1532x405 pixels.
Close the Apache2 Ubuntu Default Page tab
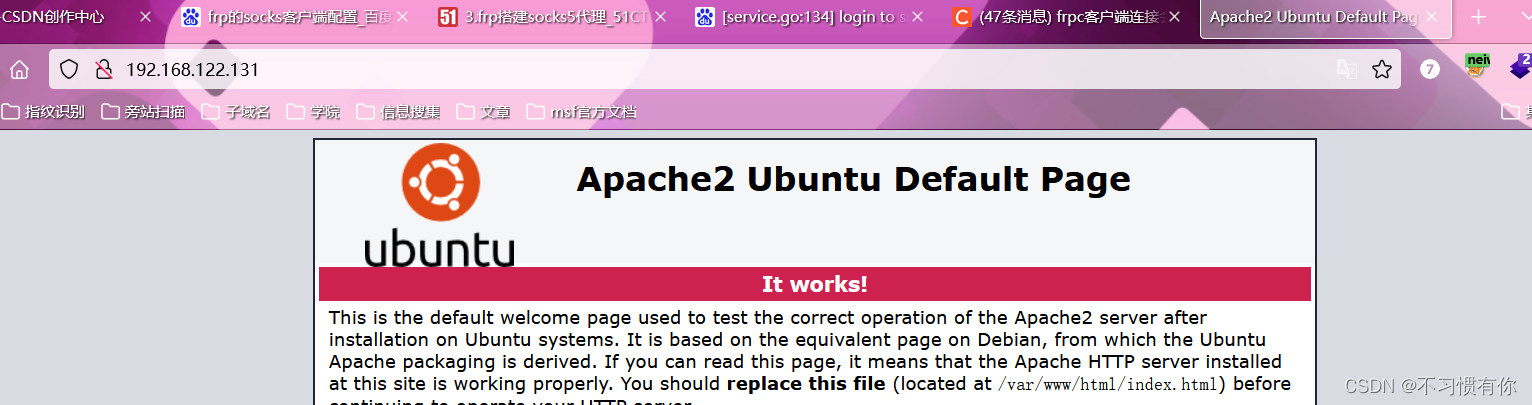[1433, 17]
